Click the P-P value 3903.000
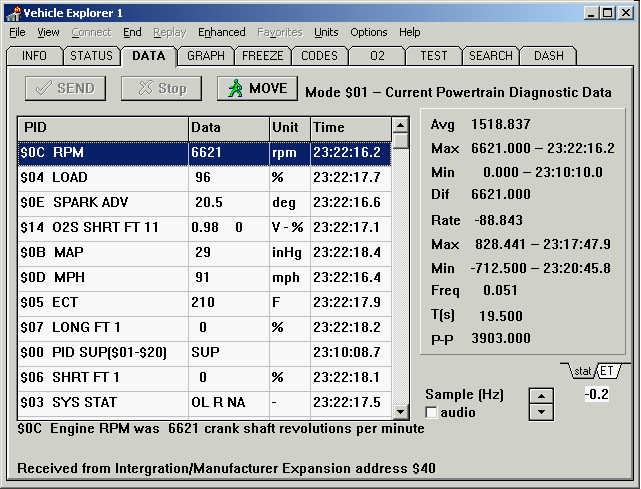 [501, 339]
